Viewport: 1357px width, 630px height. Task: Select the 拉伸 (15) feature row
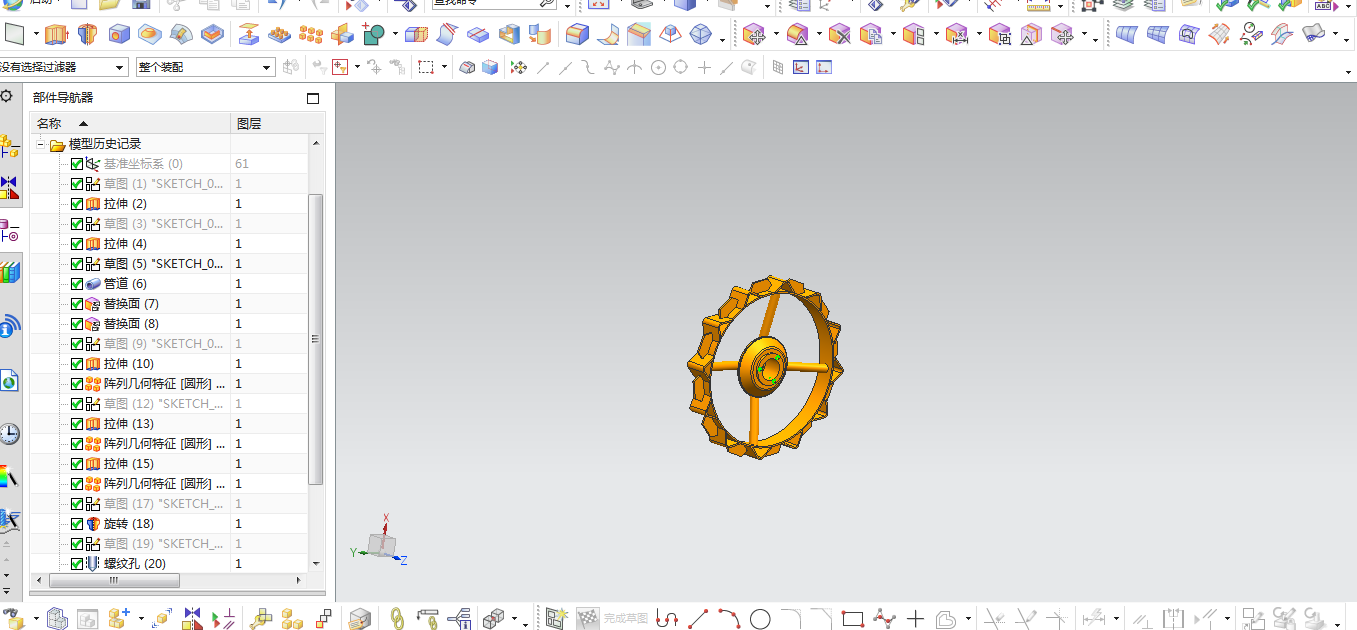(x=170, y=464)
